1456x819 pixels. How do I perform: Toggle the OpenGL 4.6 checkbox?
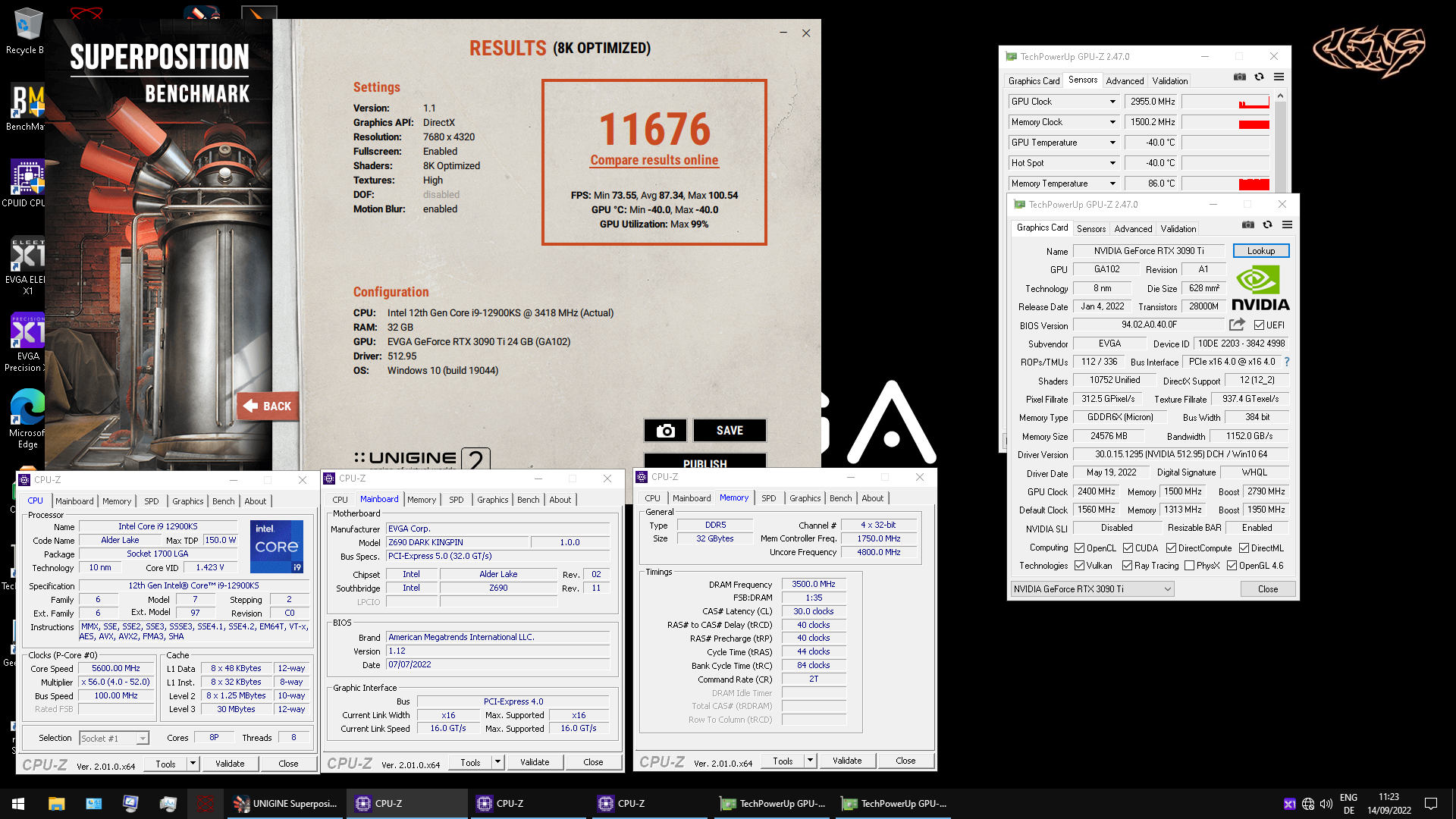pos(1232,566)
